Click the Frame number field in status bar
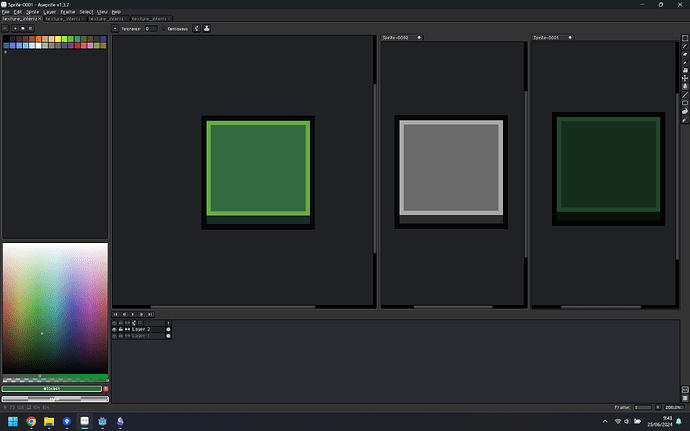 click(642, 407)
